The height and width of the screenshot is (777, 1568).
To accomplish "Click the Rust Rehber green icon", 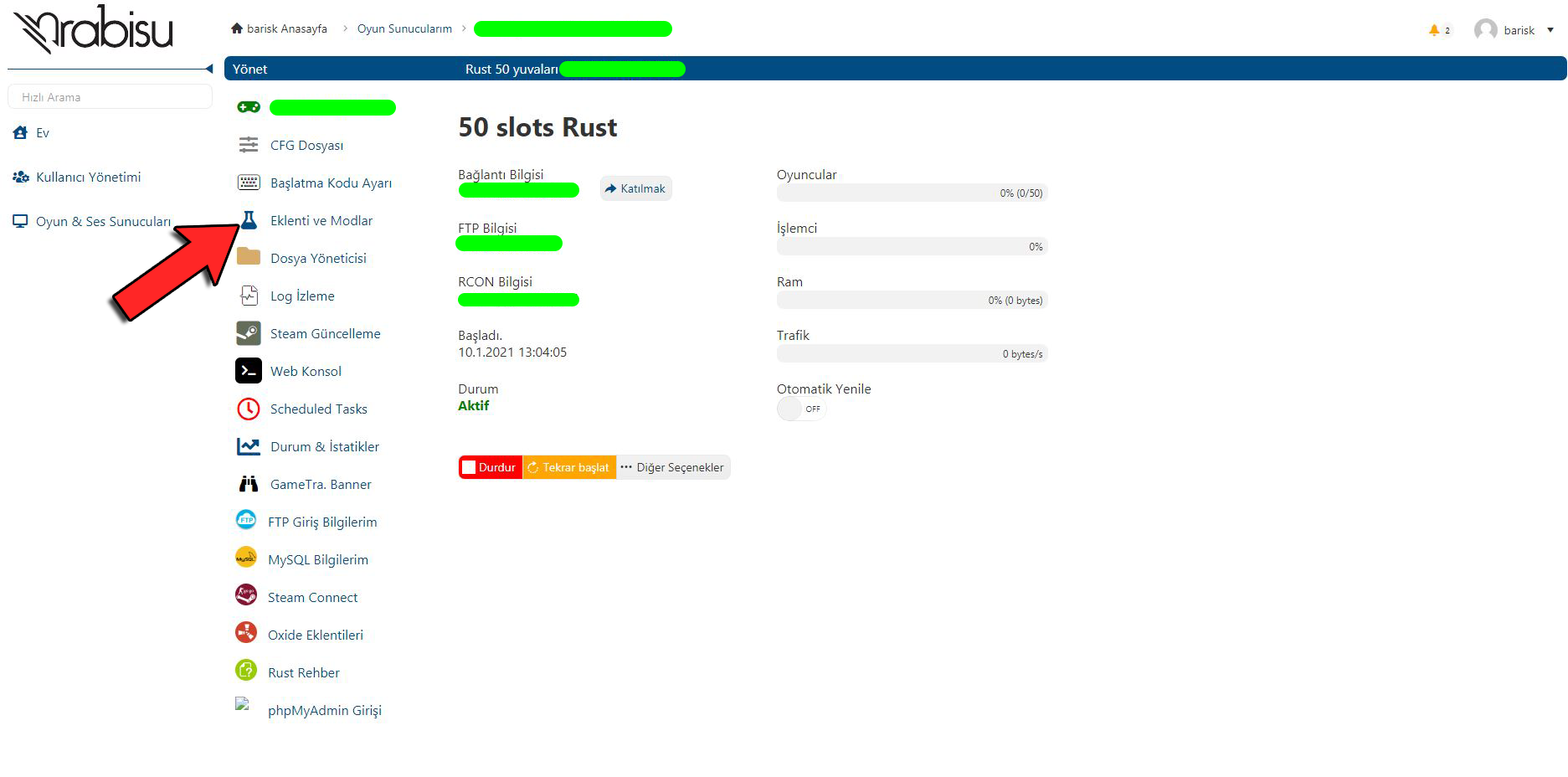I will click(x=246, y=670).
